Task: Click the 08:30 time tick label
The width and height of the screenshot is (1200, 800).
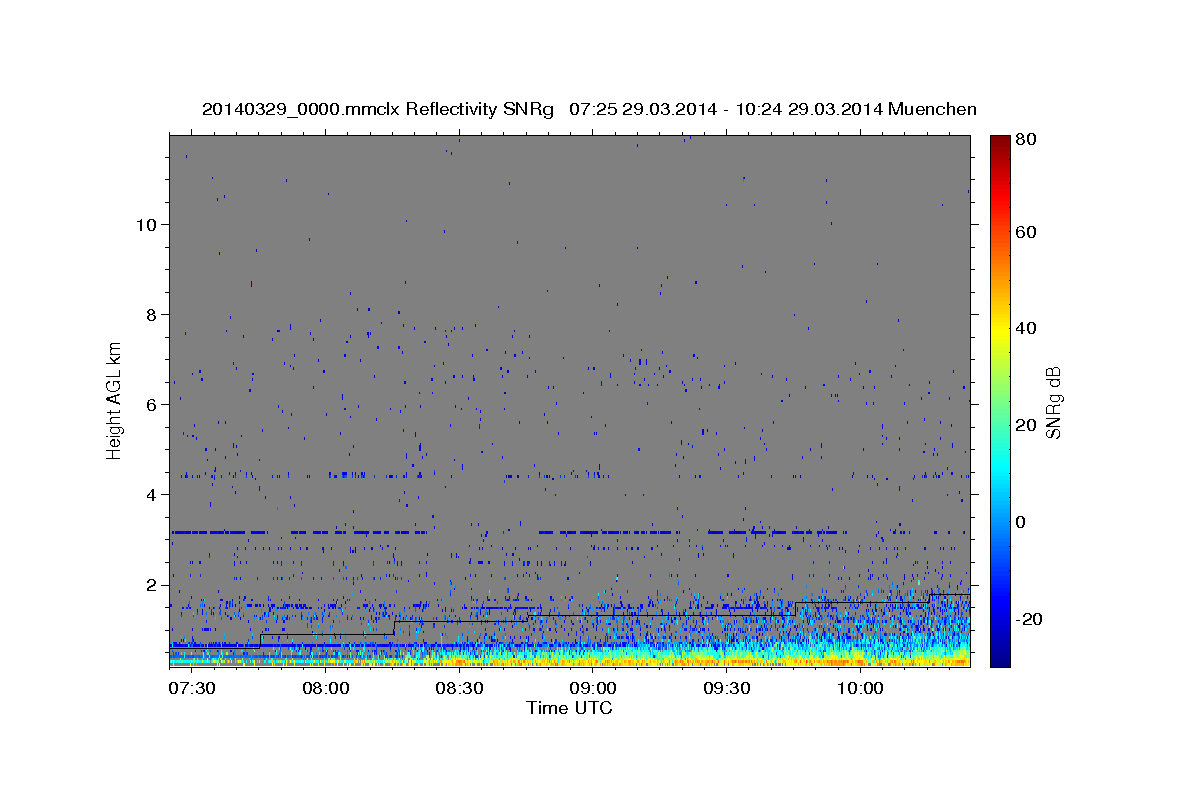Action: (x=458, y=688)
